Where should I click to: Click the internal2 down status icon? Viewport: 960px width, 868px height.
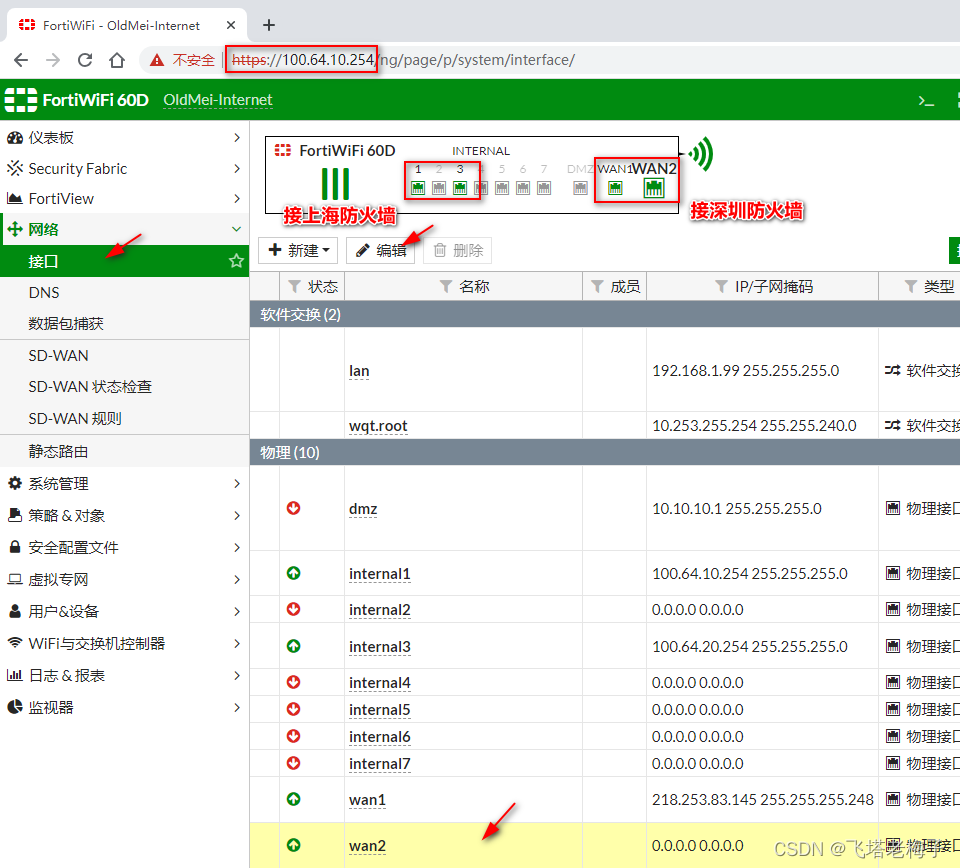tap(294, 610)
